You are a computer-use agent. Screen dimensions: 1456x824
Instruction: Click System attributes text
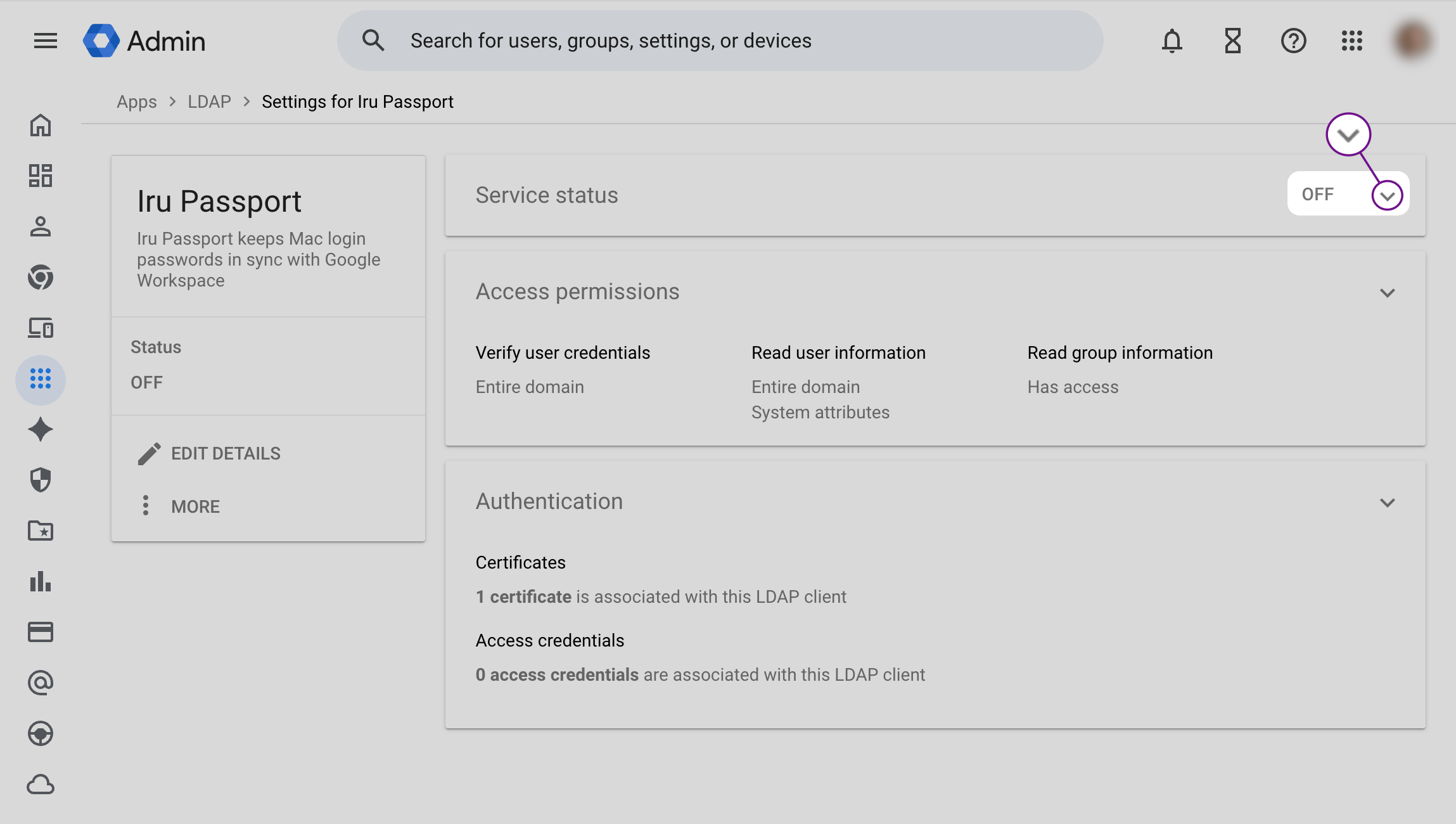click(x=821, y=412)
